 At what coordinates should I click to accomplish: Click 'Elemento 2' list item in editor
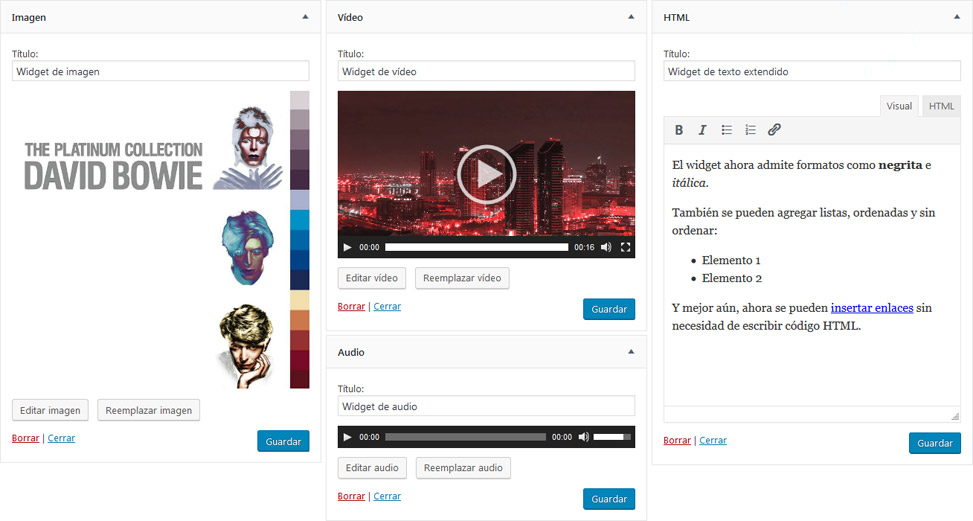click(732, 278)
